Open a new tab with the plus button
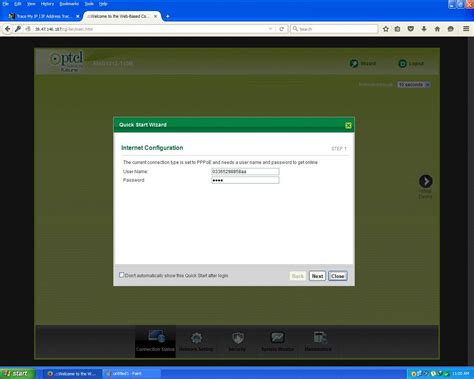 coord(168,16)
